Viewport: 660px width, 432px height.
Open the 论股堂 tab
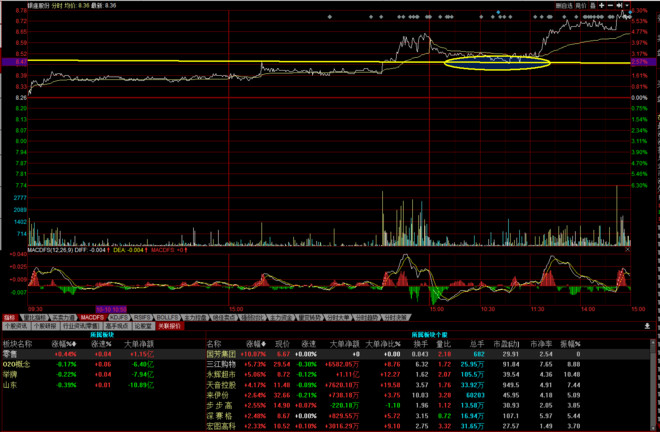144,326
